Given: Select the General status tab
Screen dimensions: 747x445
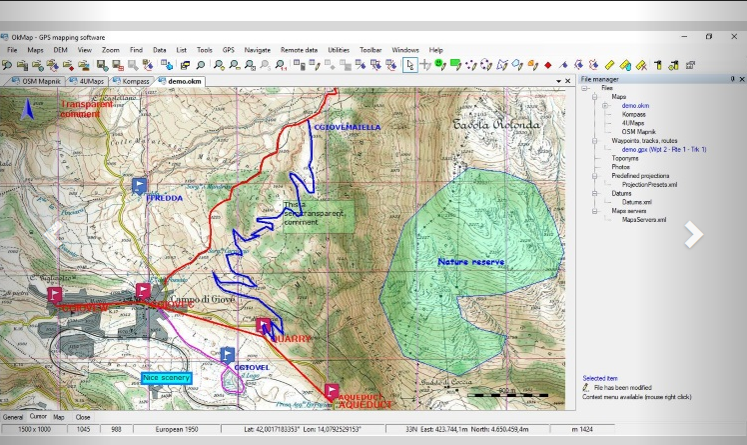Looking at the screenshot, I should pos(13,417).
